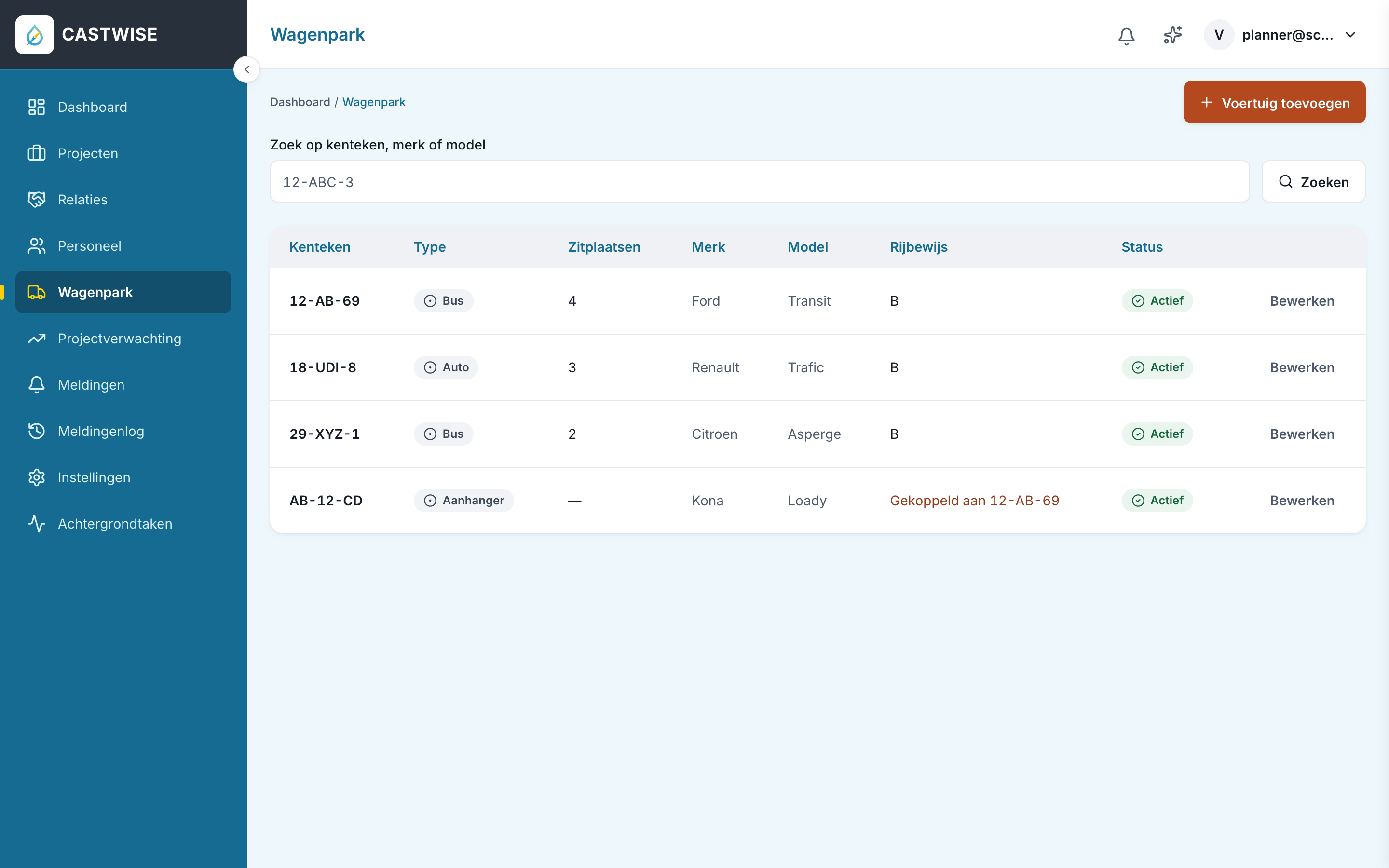
Task: Click Actief status badge for AB-12-CD
Action: point(1157,501)
